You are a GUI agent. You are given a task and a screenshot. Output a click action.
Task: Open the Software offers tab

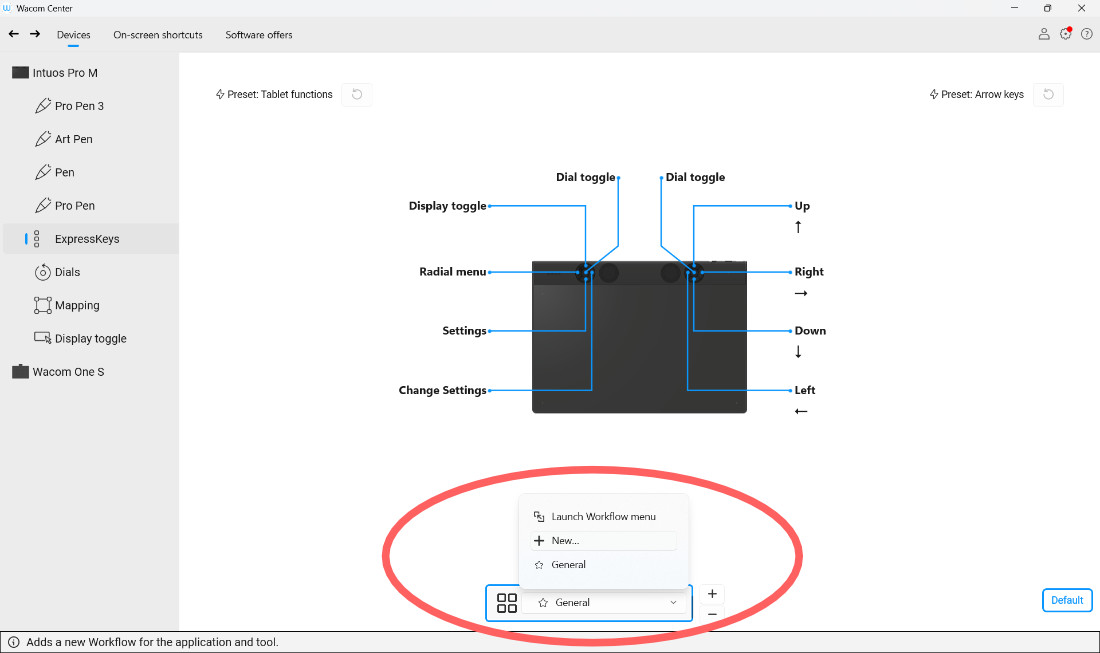pos(259,34)
